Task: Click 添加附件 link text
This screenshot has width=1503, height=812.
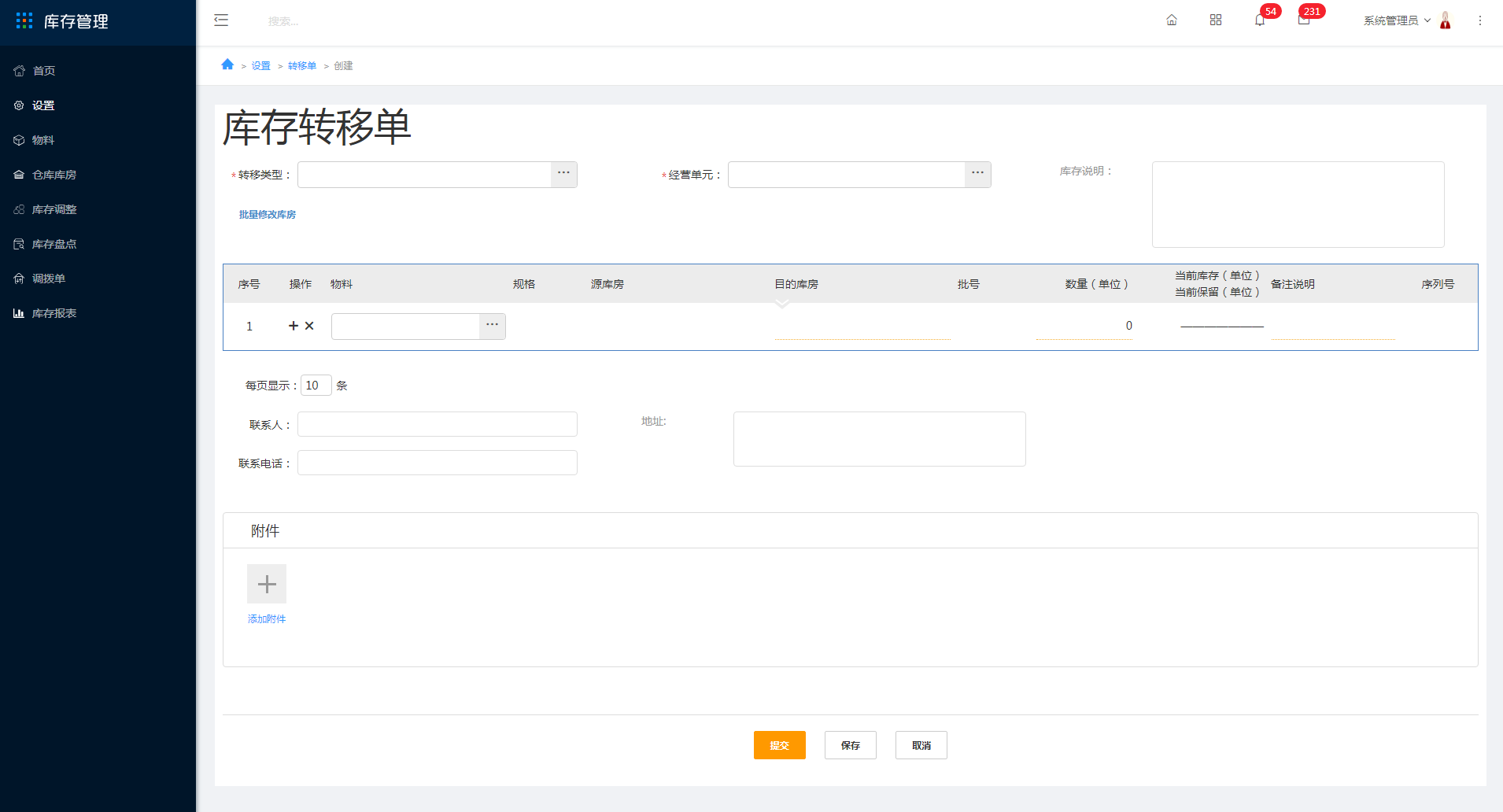Action: 267,619
